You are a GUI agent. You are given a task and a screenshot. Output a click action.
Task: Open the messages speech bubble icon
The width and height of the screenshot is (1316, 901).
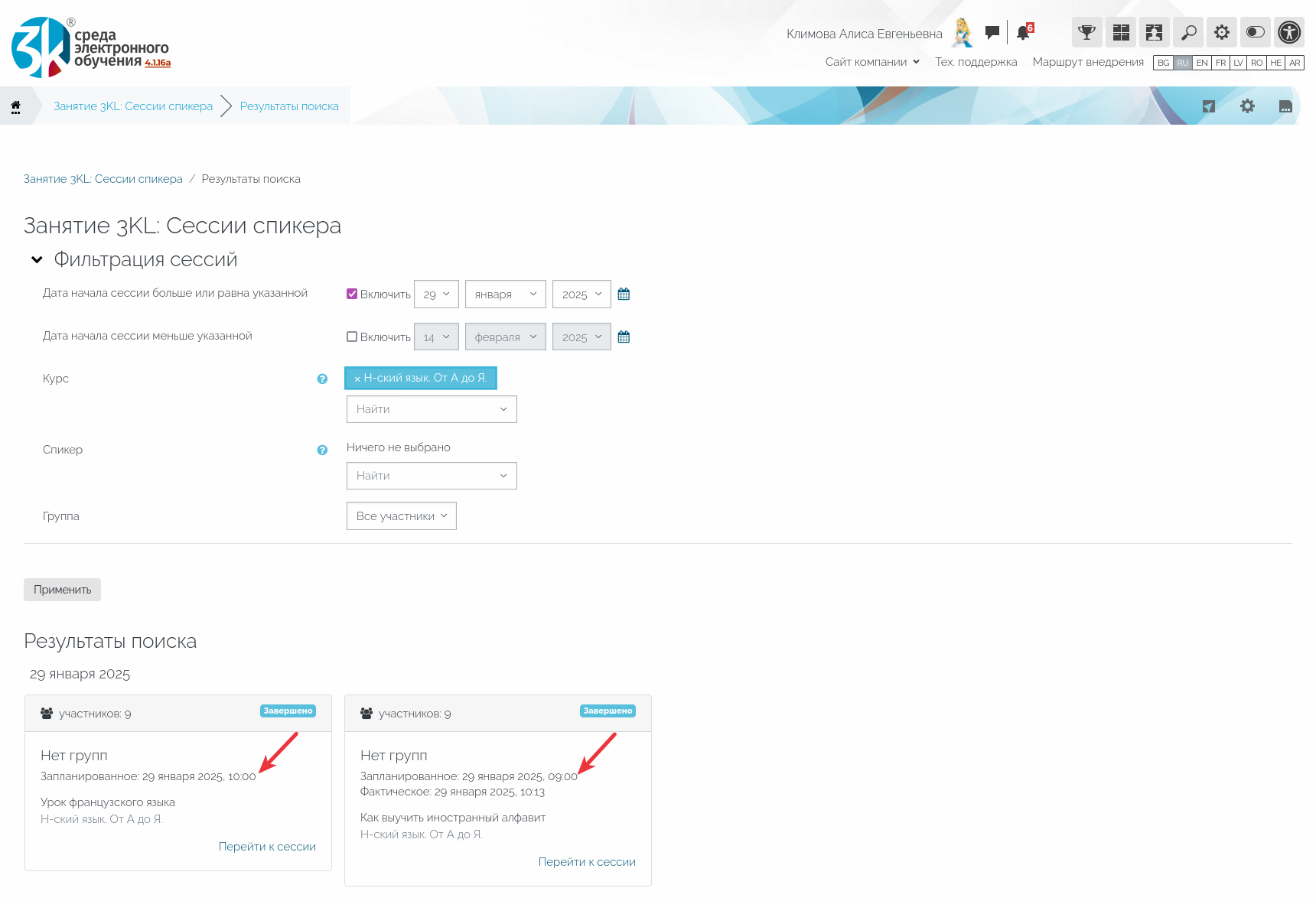coord(992,32)
